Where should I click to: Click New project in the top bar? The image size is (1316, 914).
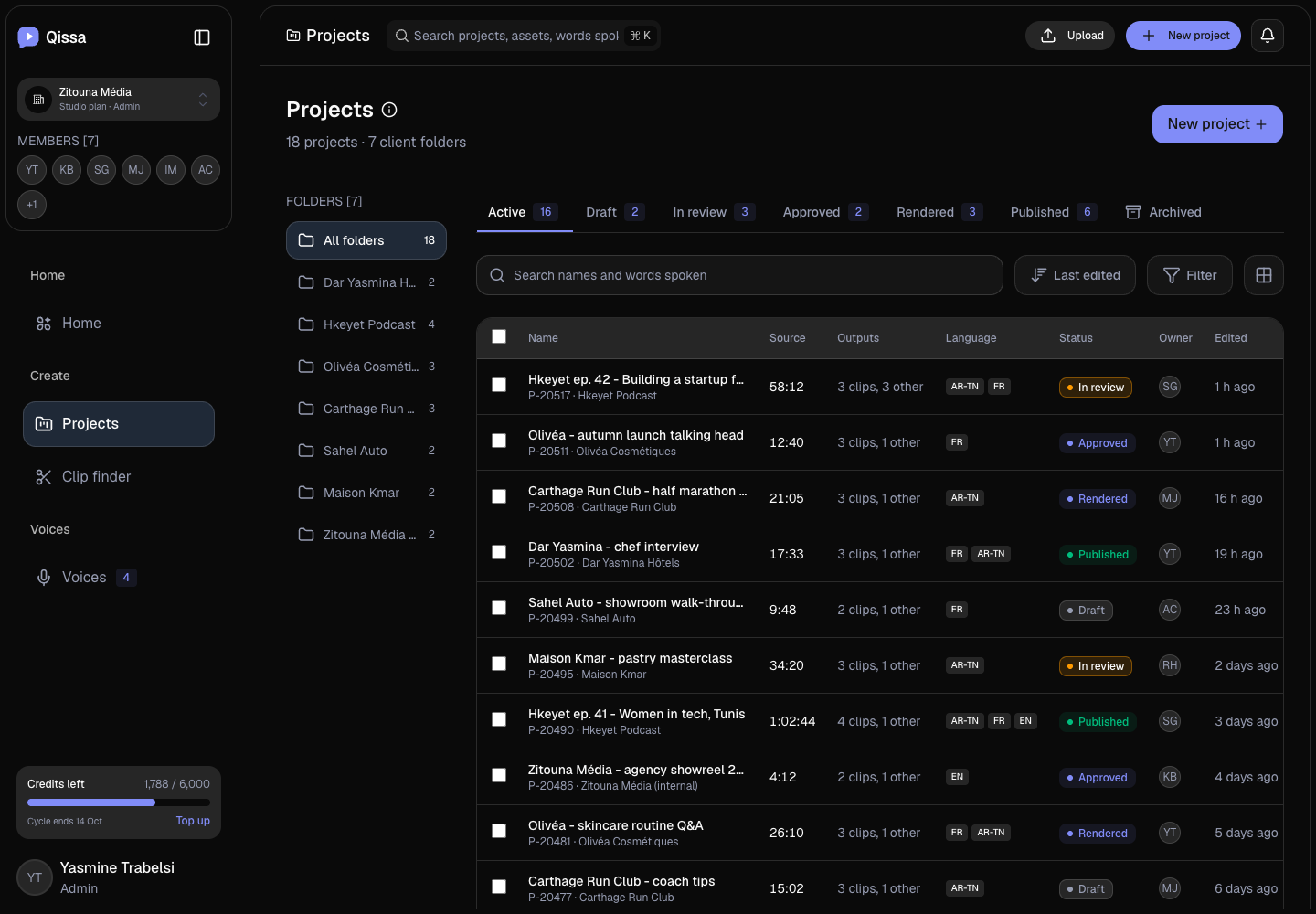click(x=1183, y=36)
